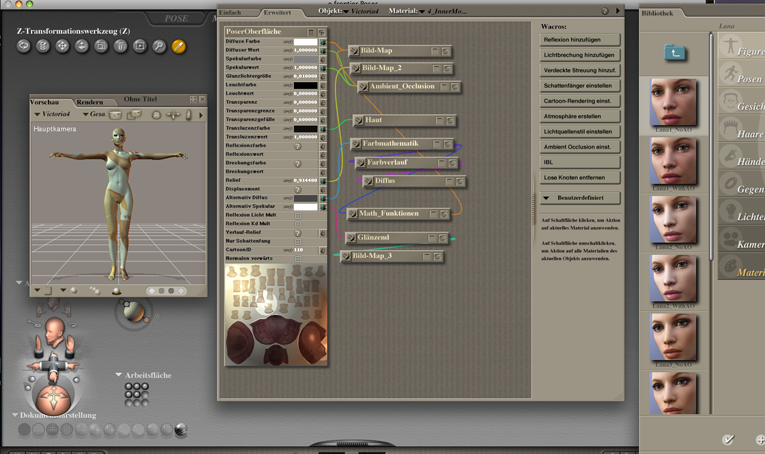The width and height of the screenshot is (765, 454).
Task: Click the scale cube tool icon
Action: tap(101, 46)
